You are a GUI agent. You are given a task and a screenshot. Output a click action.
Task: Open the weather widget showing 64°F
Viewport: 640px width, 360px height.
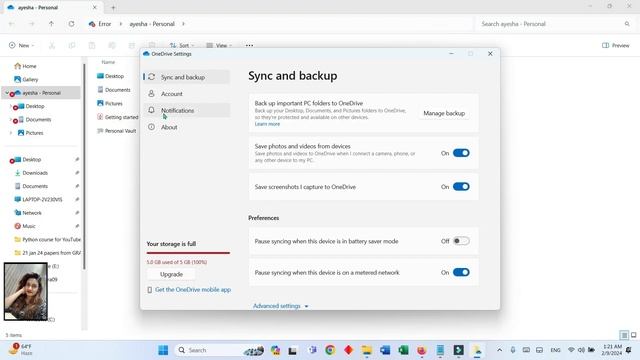tap(20, 349)
